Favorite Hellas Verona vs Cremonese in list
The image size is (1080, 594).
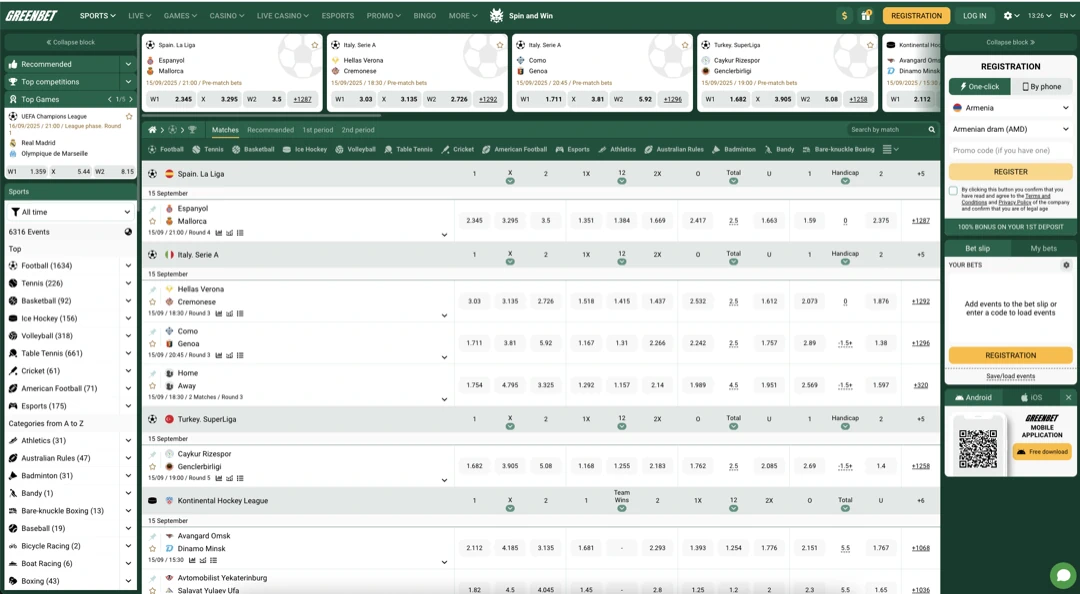tap(152, 302)
